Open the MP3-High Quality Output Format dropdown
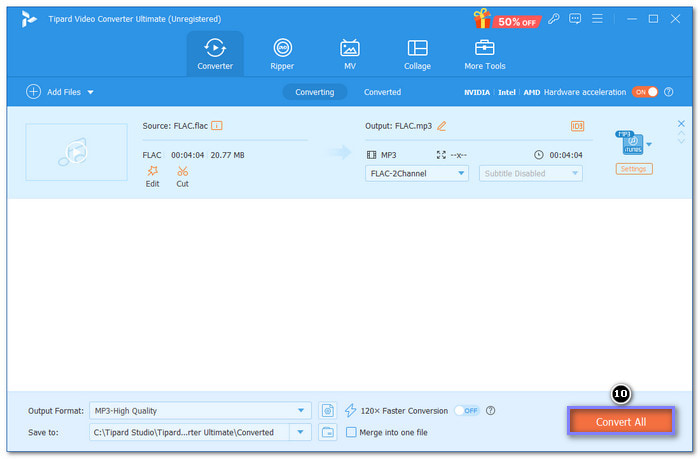 (x=200, y=410)
